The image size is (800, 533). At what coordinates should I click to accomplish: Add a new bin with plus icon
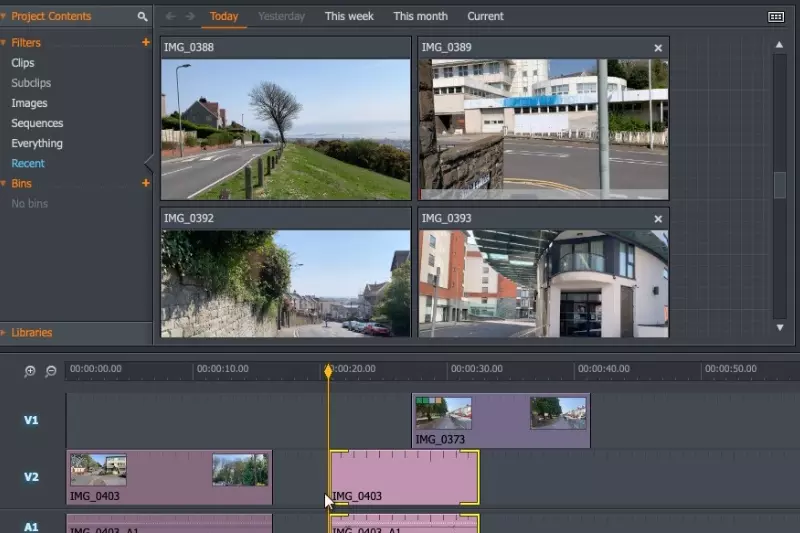(x=146, y=183)
